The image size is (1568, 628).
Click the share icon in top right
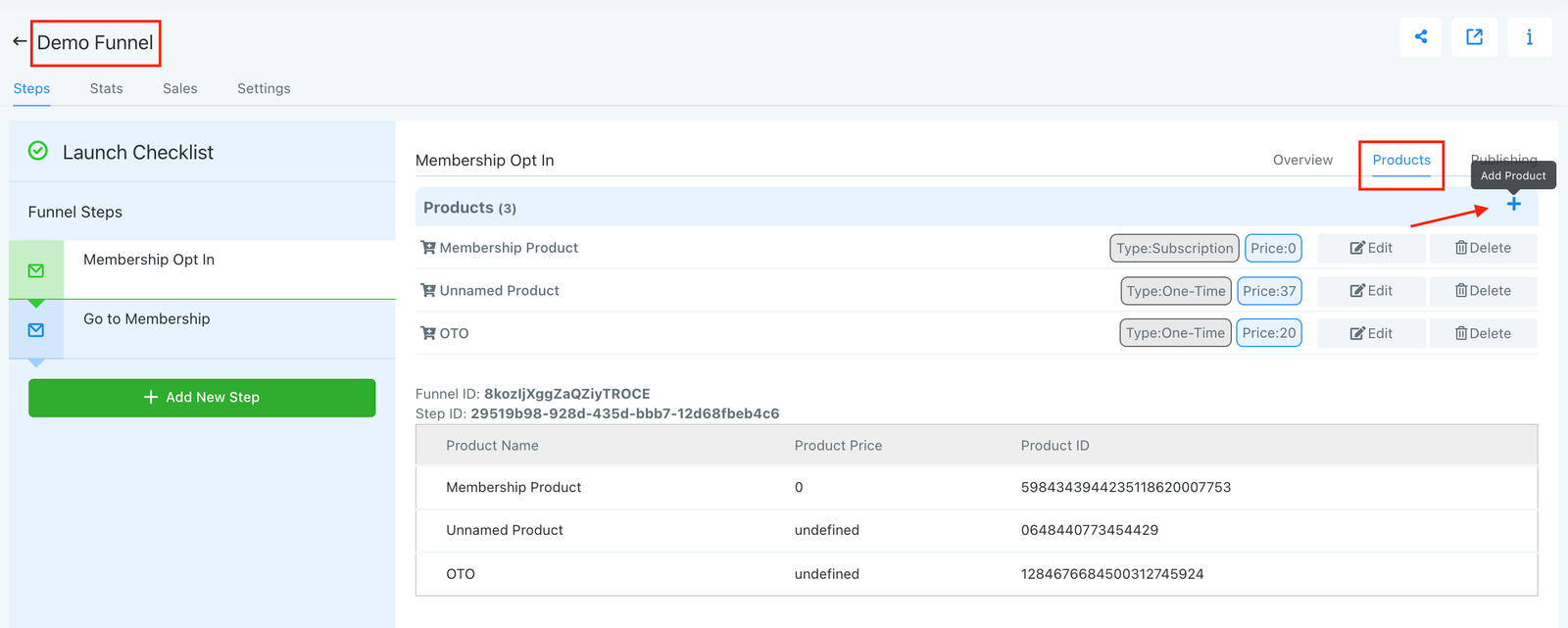(1420, 37)
